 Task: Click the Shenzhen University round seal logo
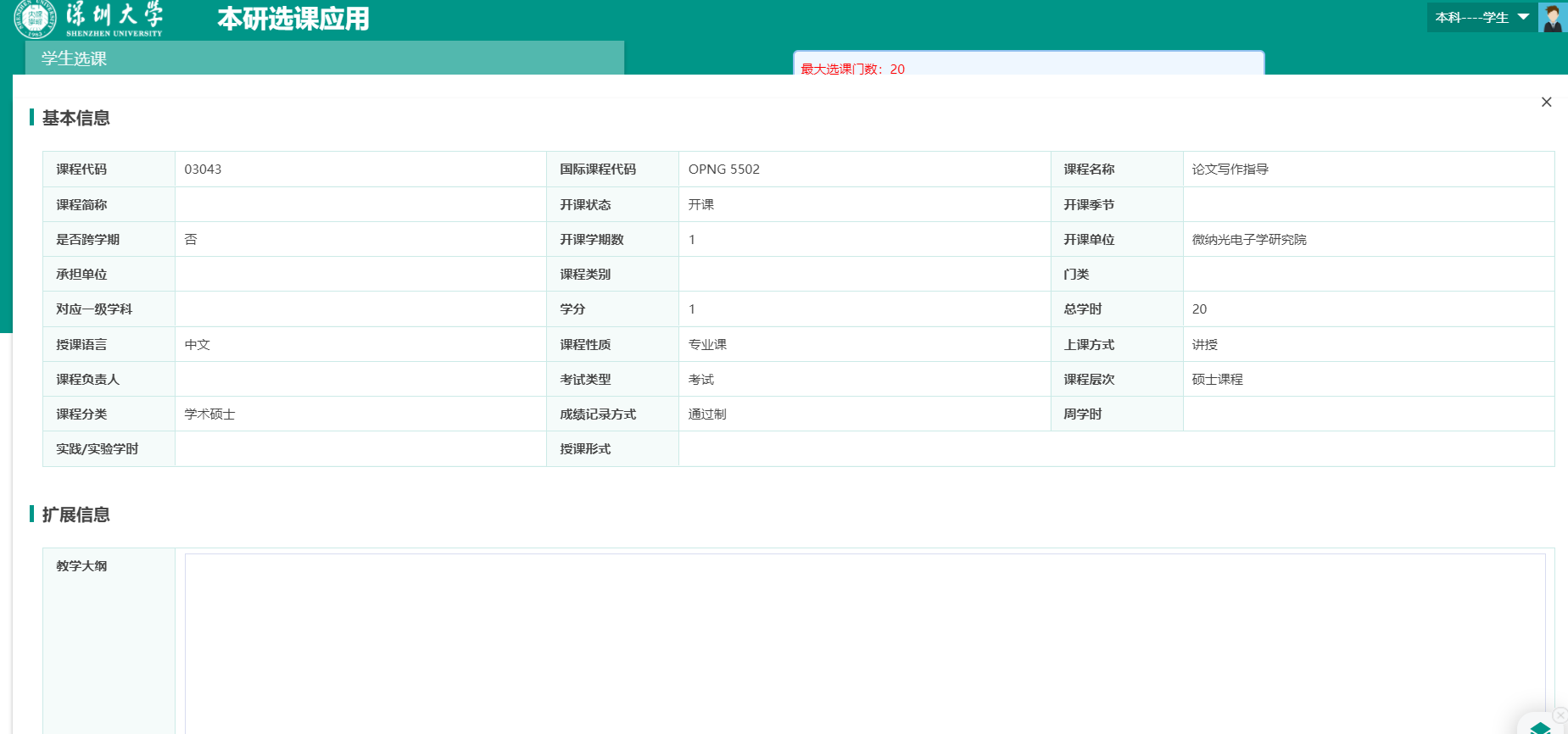[x=35, y=18]
